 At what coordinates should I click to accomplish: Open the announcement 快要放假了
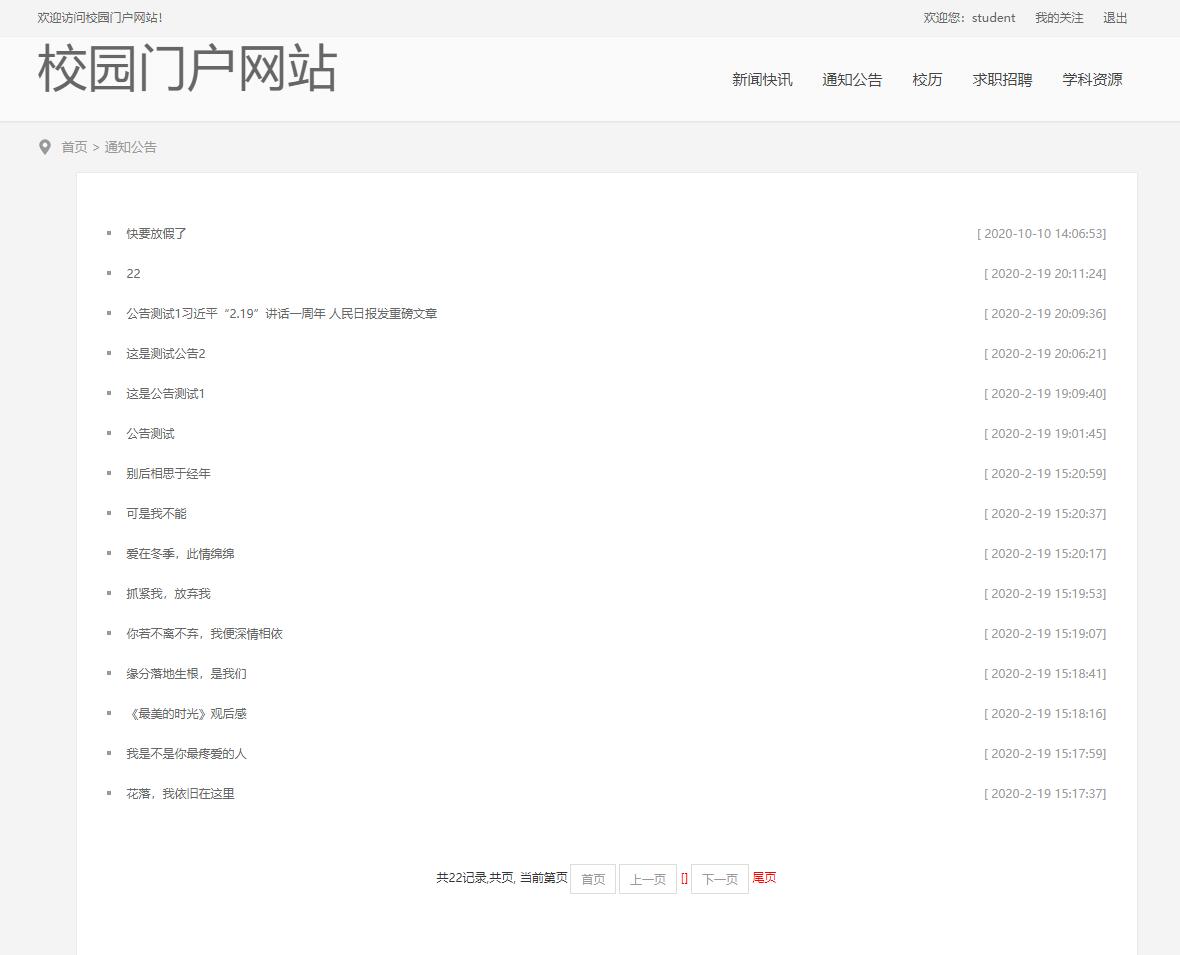tap(158, 233)
